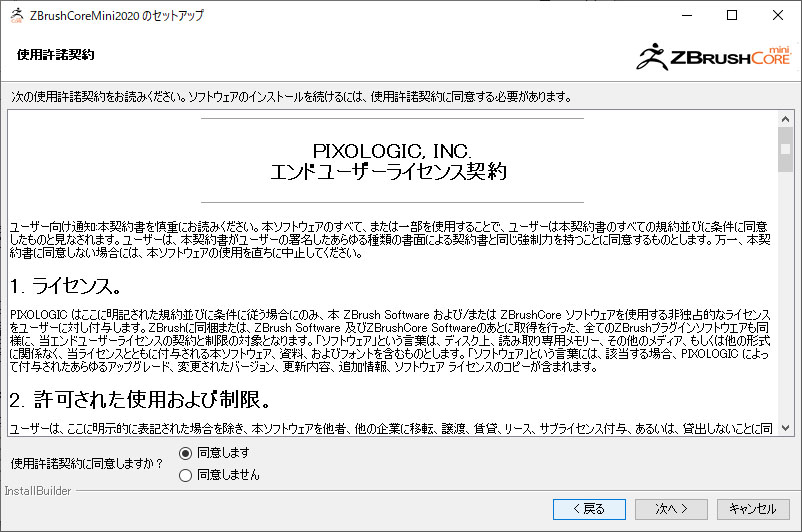Maximize the setup window
This screenshot has width=802, height=532.
tap(732, 15)
